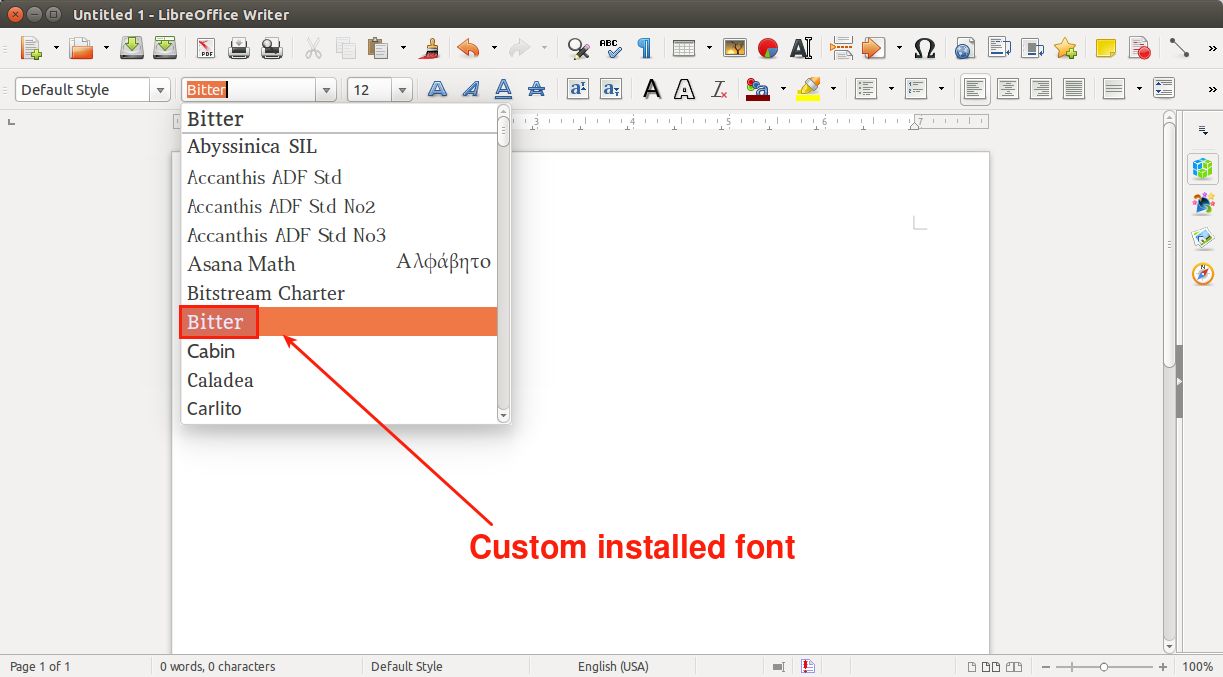Apply the font color swatch
Image resolution: width=1223 pixels, height=677 pixels.
click(x=758, y=89)
